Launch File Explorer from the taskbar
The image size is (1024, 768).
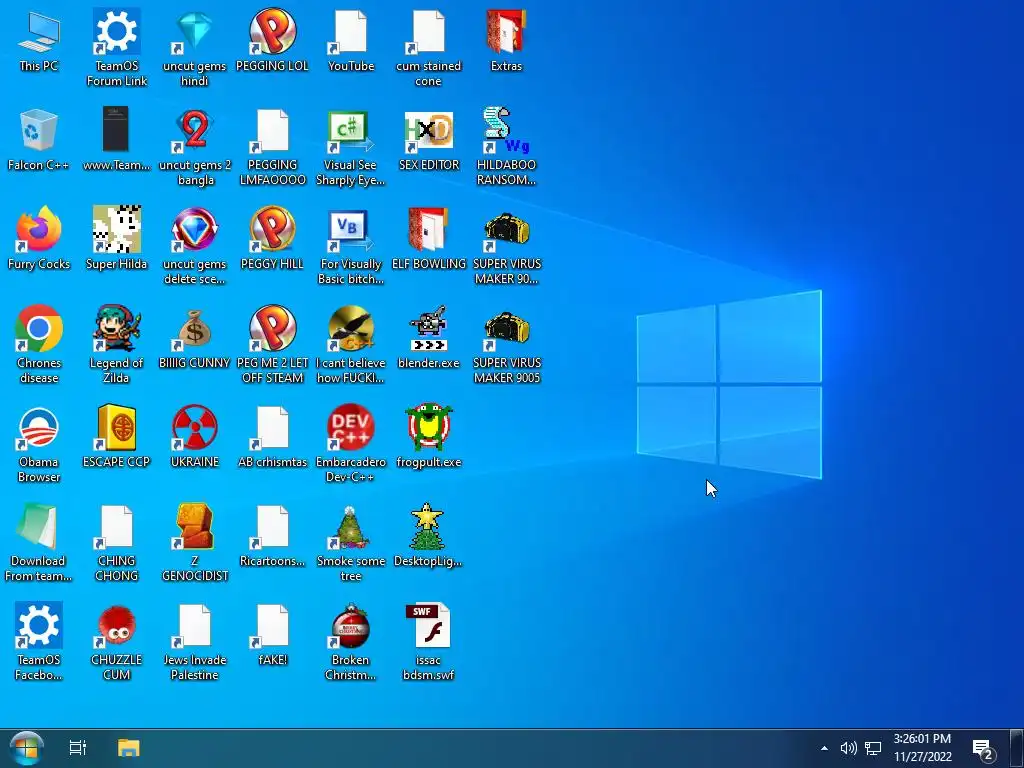[x=129, y=748]
